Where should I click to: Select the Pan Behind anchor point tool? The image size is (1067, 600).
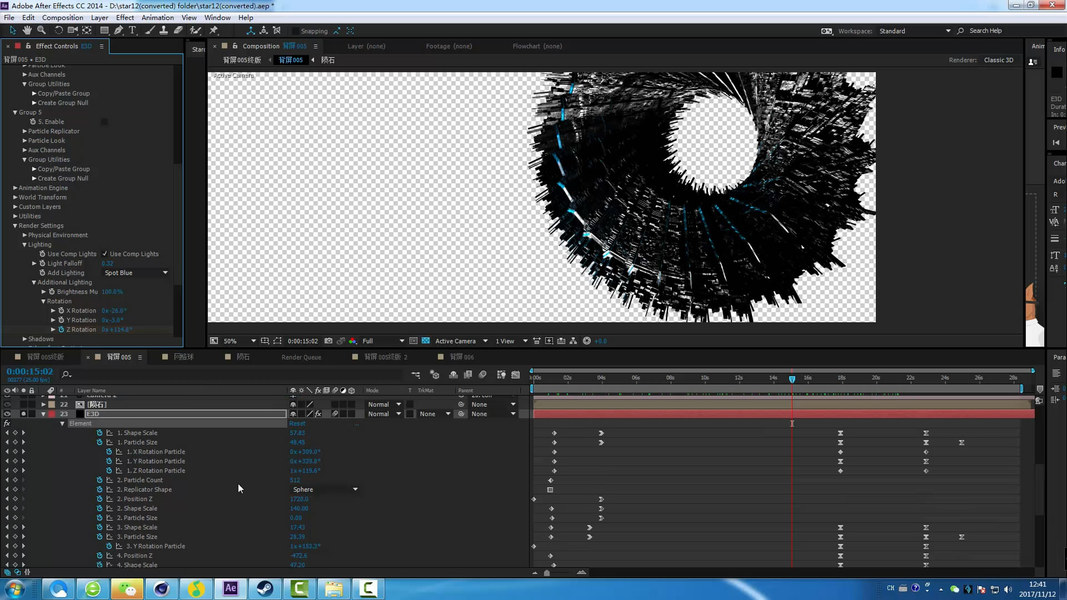[x=87, y=31]
